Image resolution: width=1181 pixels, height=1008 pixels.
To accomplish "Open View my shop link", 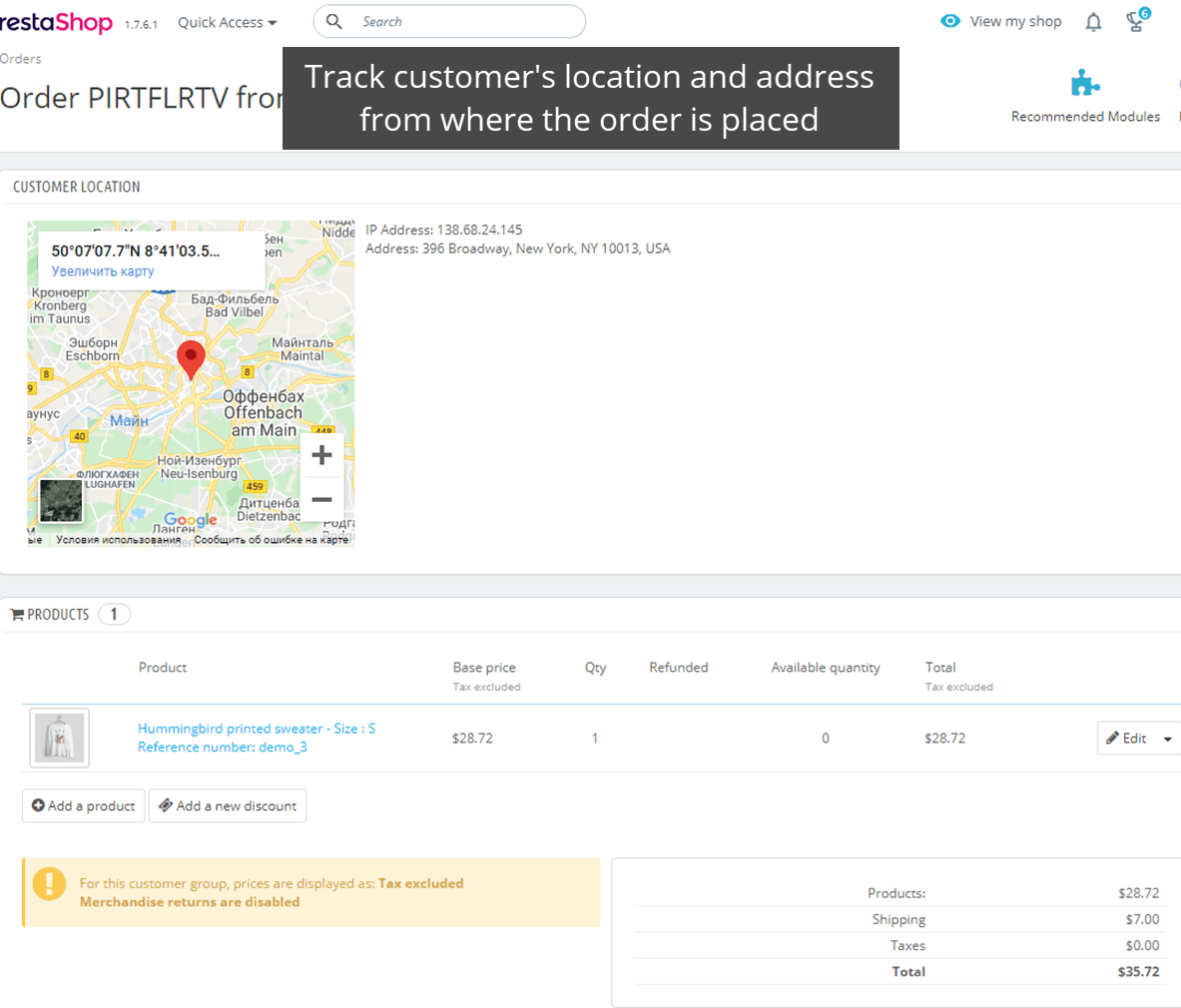I will [1015, 21].
